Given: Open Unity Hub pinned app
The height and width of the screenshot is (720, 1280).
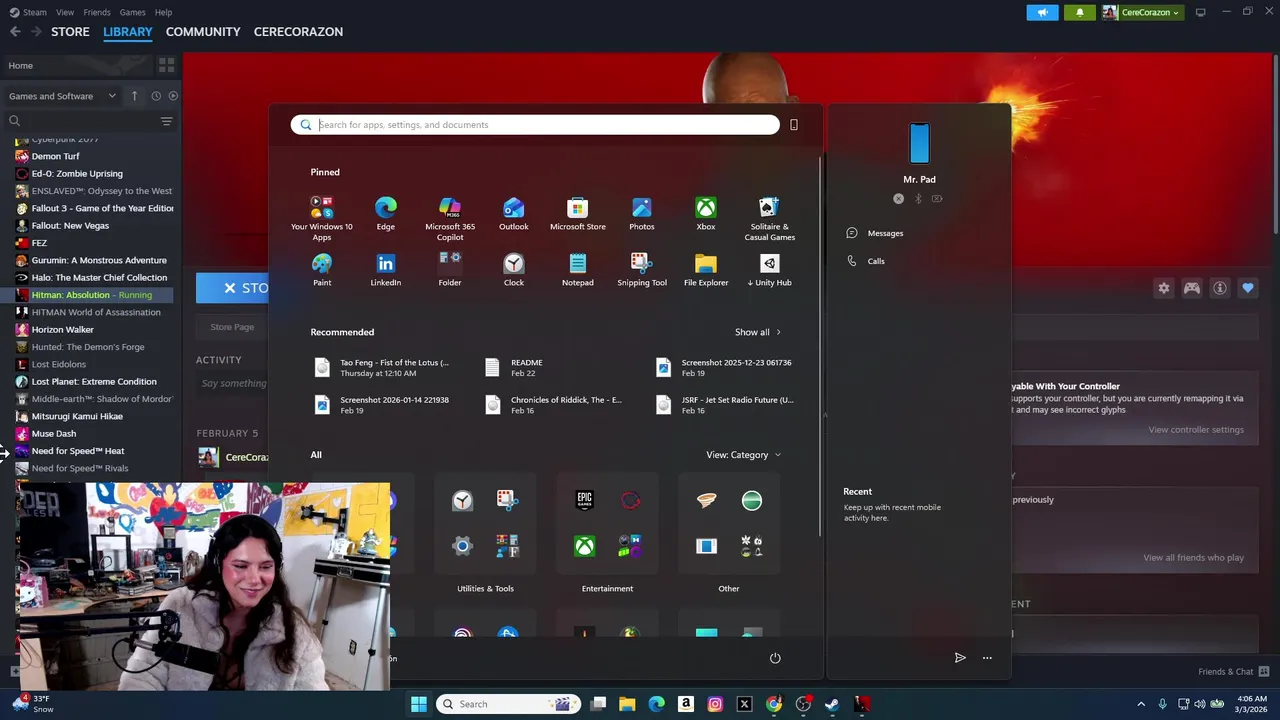Looking at the screenshot, I should point(769,270).
